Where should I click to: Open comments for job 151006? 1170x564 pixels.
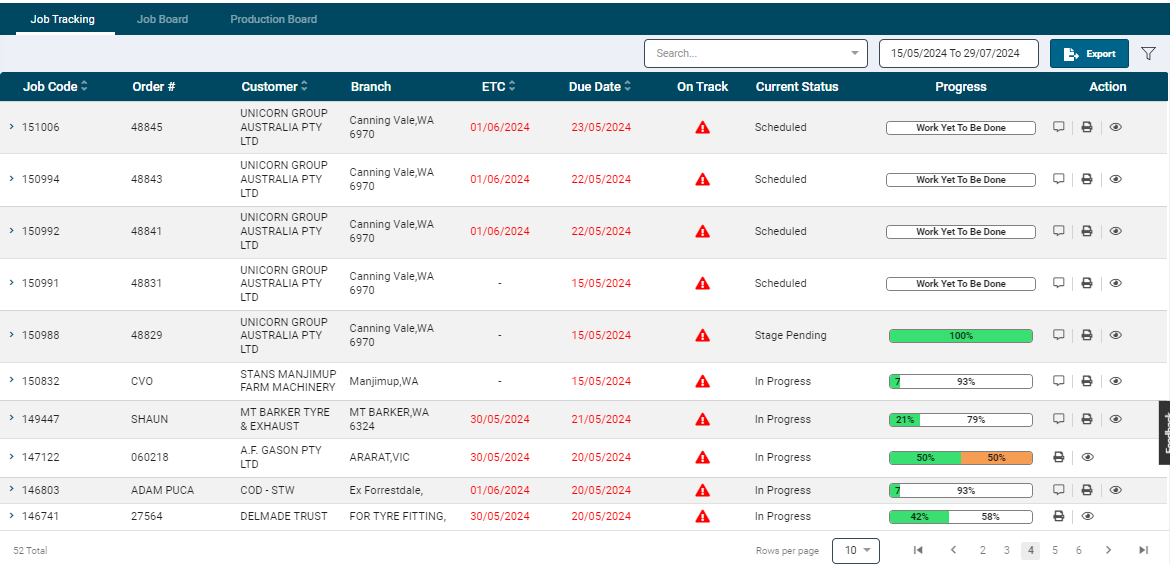[1058, 127]
